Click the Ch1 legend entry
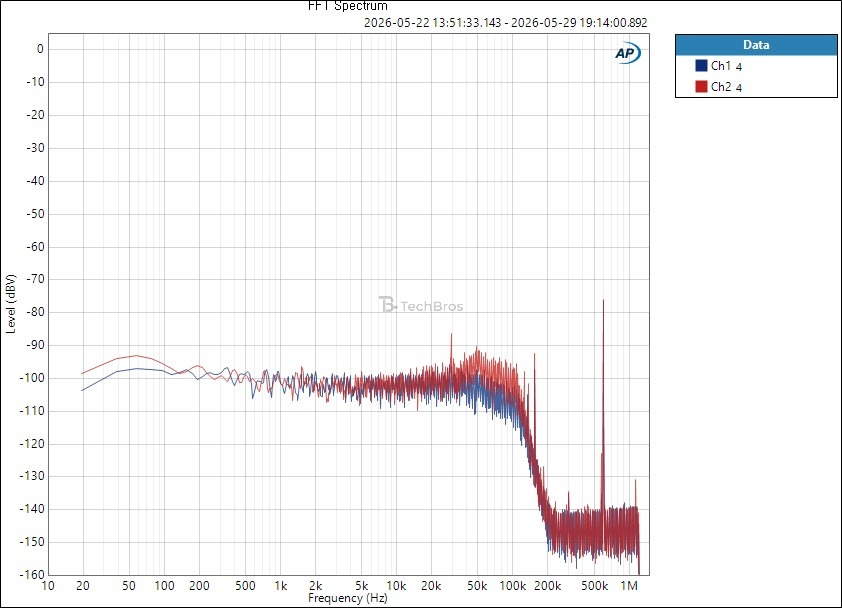This screenshot has height=608, width=842. (726, 66)
